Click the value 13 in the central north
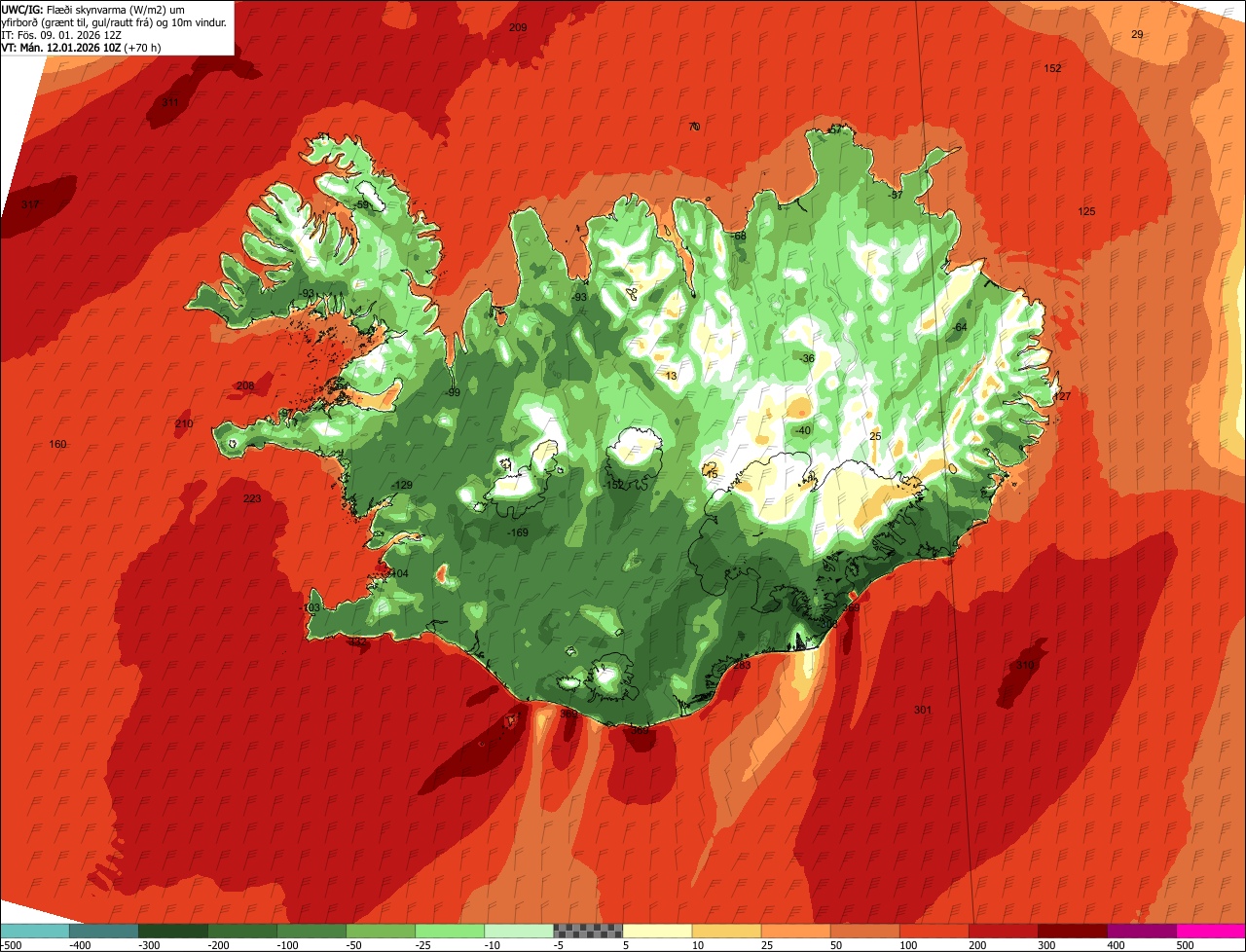Image resolution: width=1246 pixels, height=952 pixels. 671,376
